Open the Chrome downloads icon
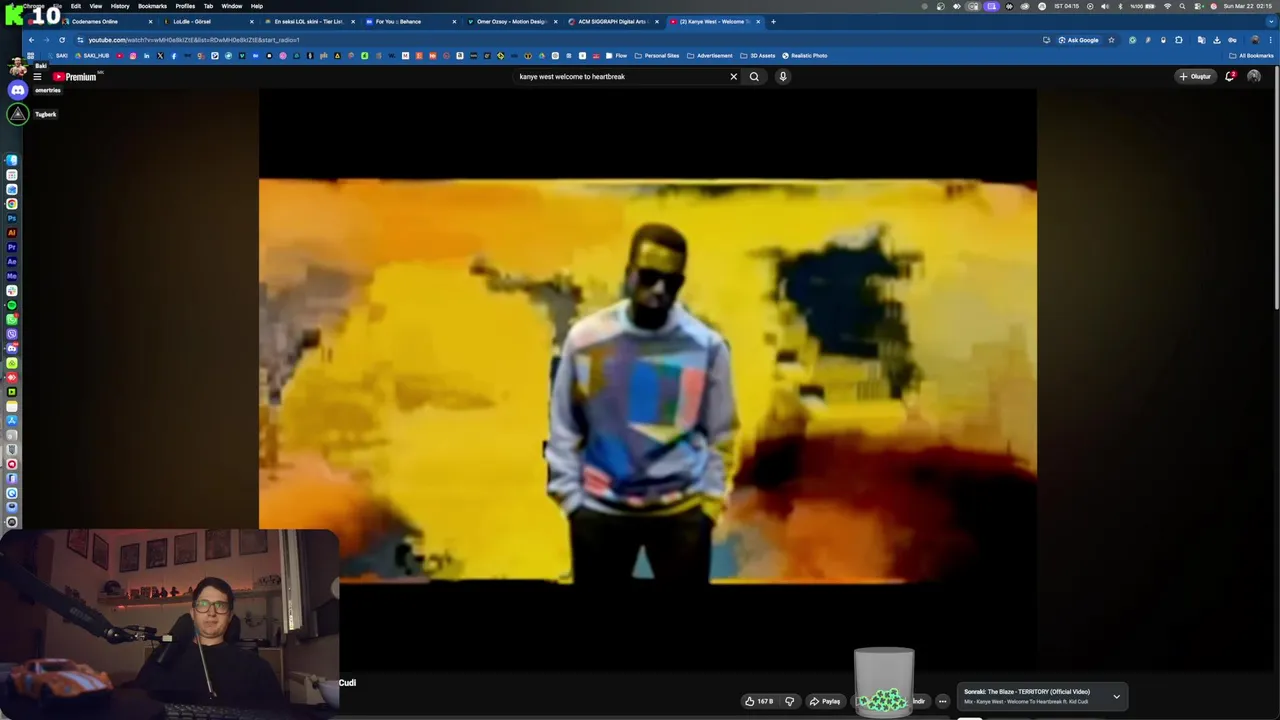This screenshot has height=720, width=1280. [x=1217, y=40]
